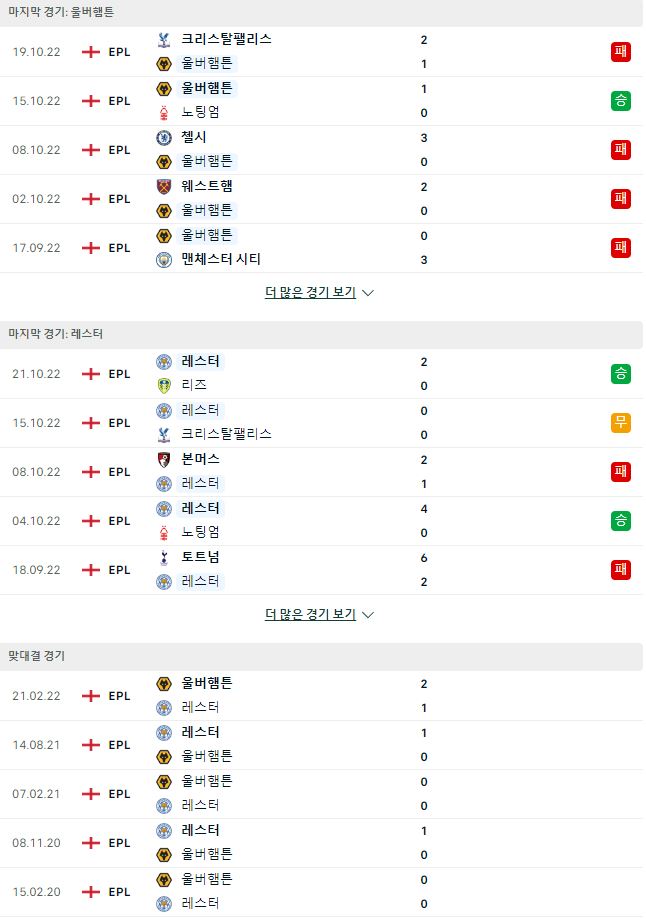Click the Crystal Palace crest in the 19.10.22 match
The height and width of the screenshot is (919, 646).
[164, 40]
